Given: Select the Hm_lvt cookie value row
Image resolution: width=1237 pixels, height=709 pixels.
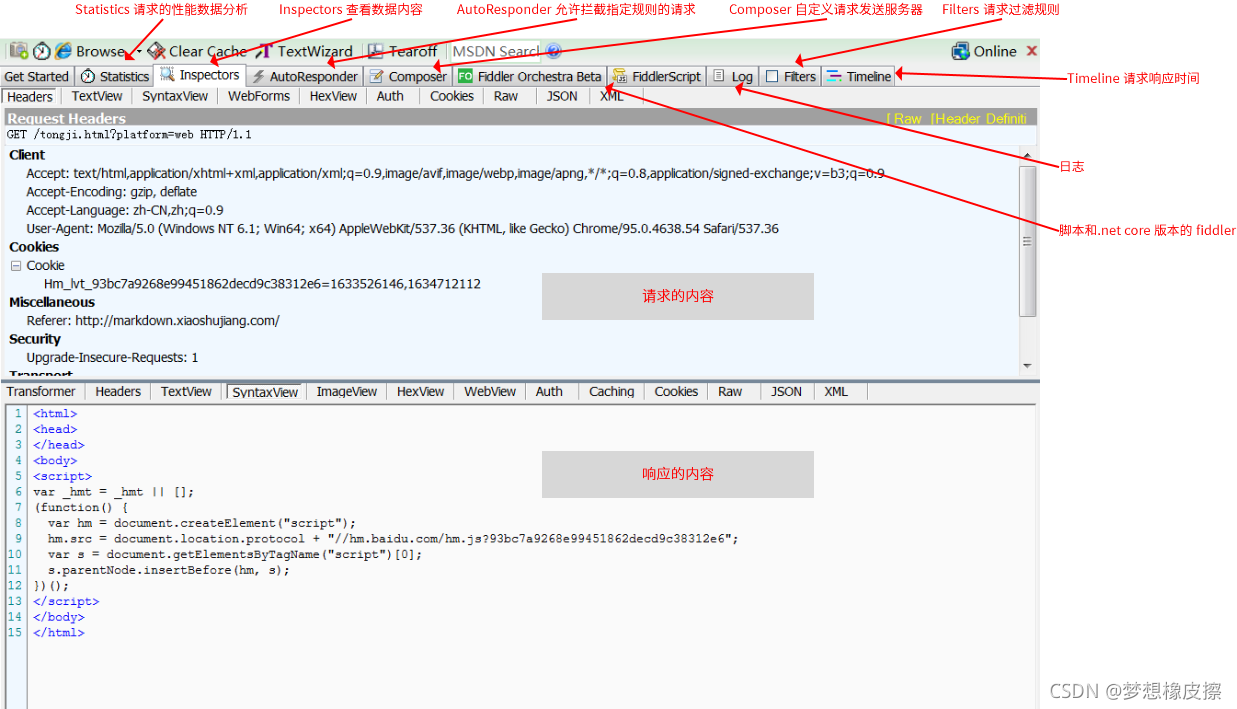Looking at the screenshot, I should tap(262, 284).
